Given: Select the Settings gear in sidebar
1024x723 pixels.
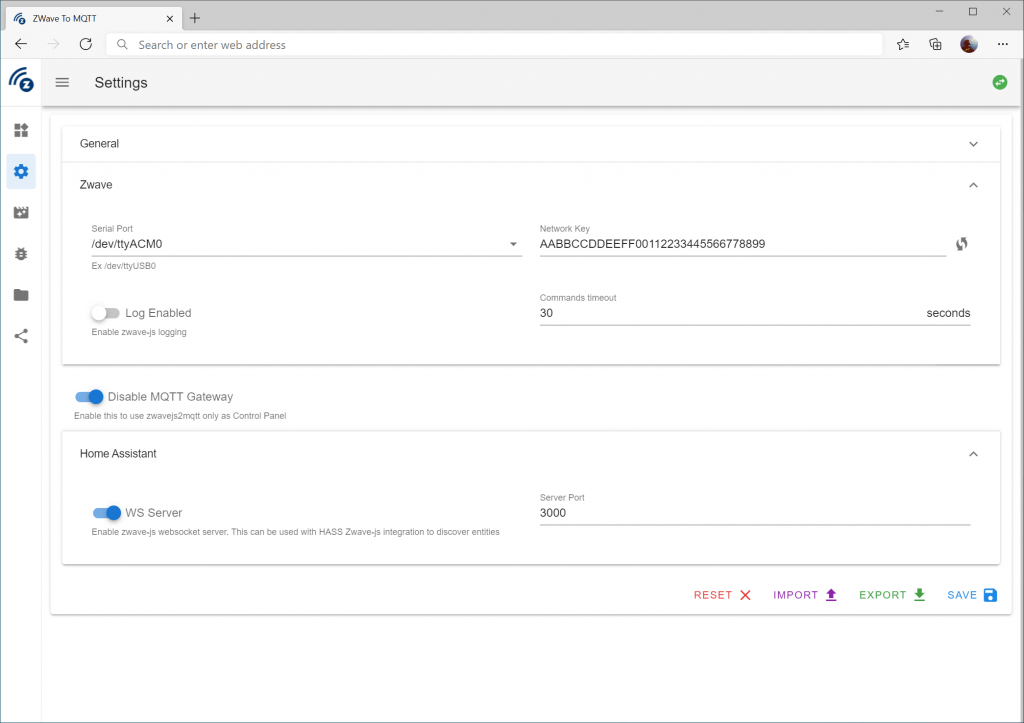Looking at the screenshot, I should [21, 171].
